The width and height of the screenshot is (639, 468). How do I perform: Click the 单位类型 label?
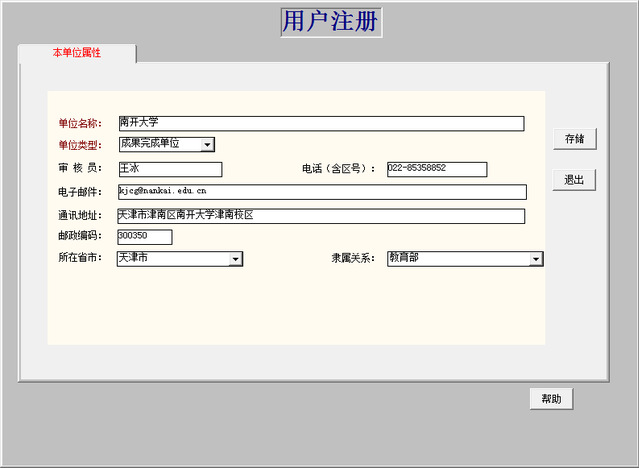click(80, 145)
